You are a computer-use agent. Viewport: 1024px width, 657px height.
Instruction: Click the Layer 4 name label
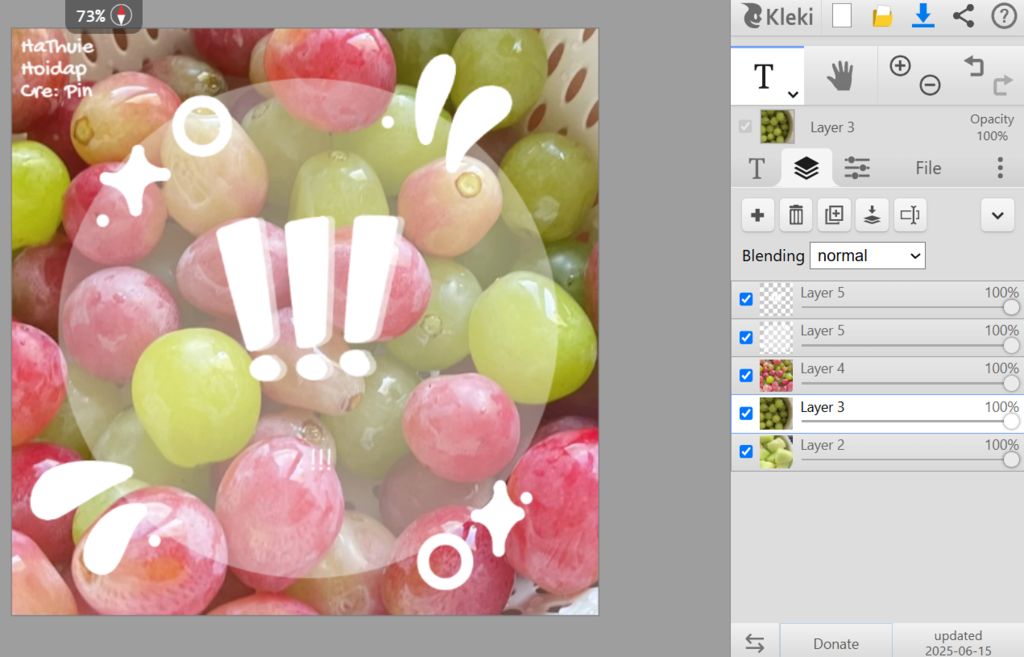(822, 368)
